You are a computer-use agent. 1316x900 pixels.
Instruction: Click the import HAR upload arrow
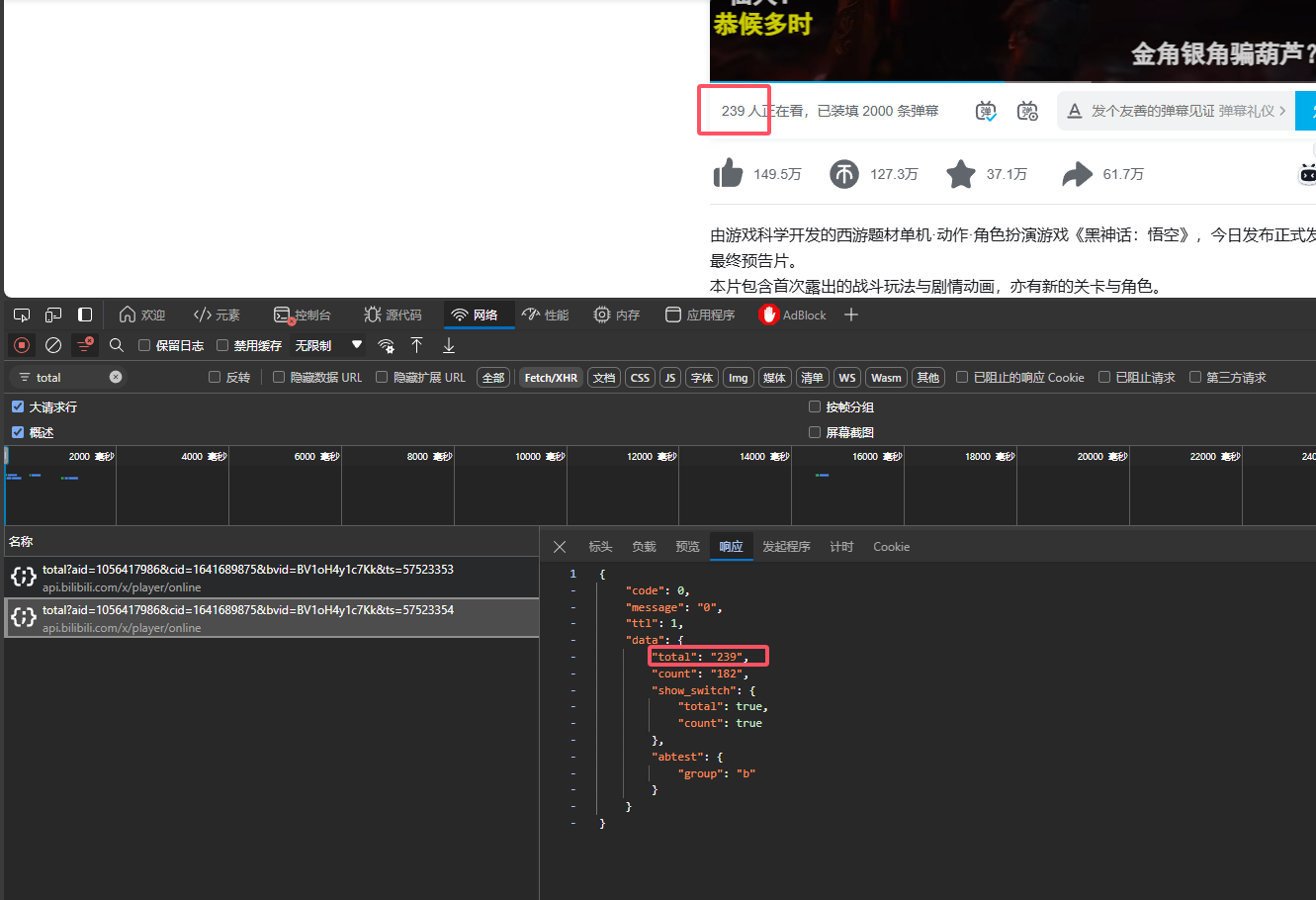(x=417, y=345)
